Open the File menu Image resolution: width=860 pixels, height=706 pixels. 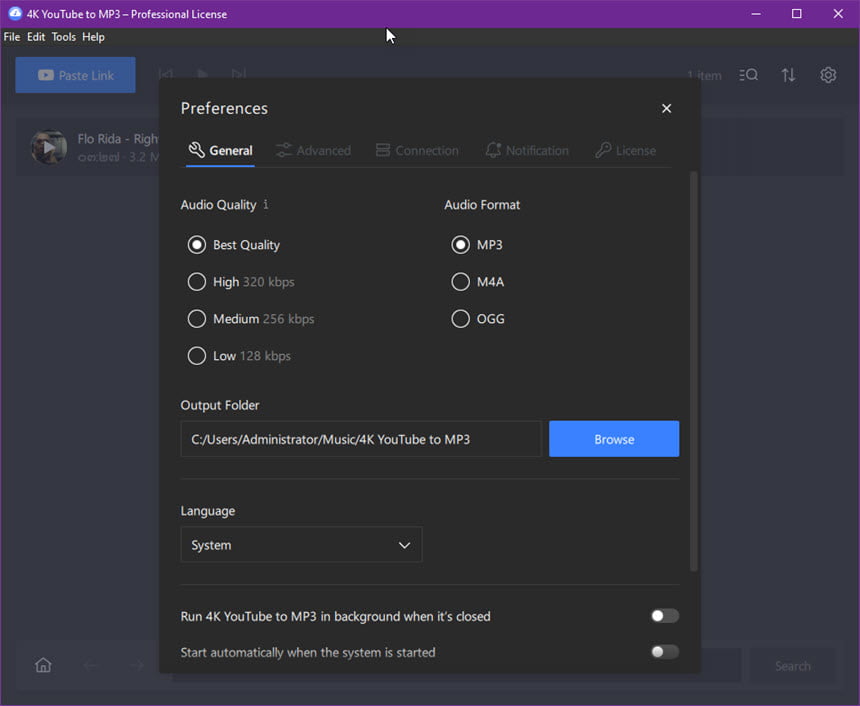(12, 37)
